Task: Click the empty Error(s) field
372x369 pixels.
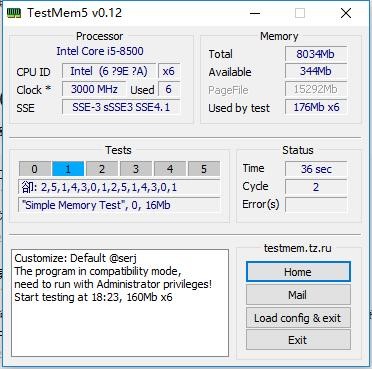Action: (316, 205)
